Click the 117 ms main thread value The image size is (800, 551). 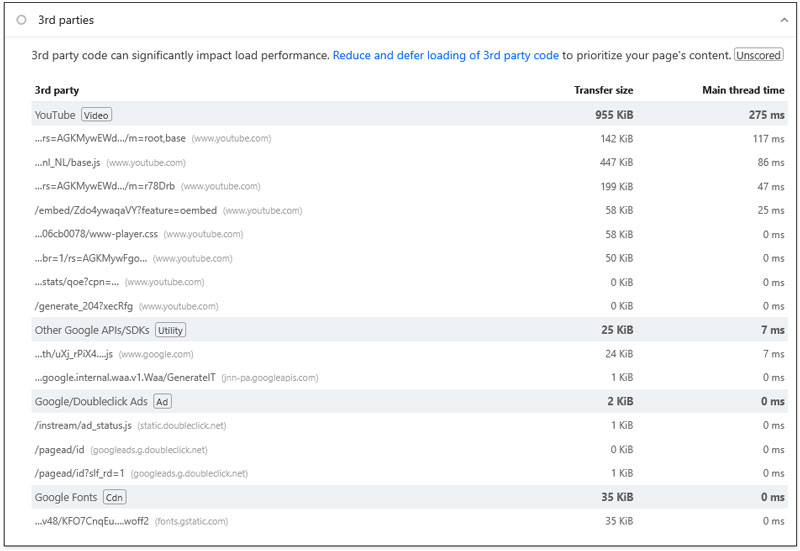(x=768, y=138)
